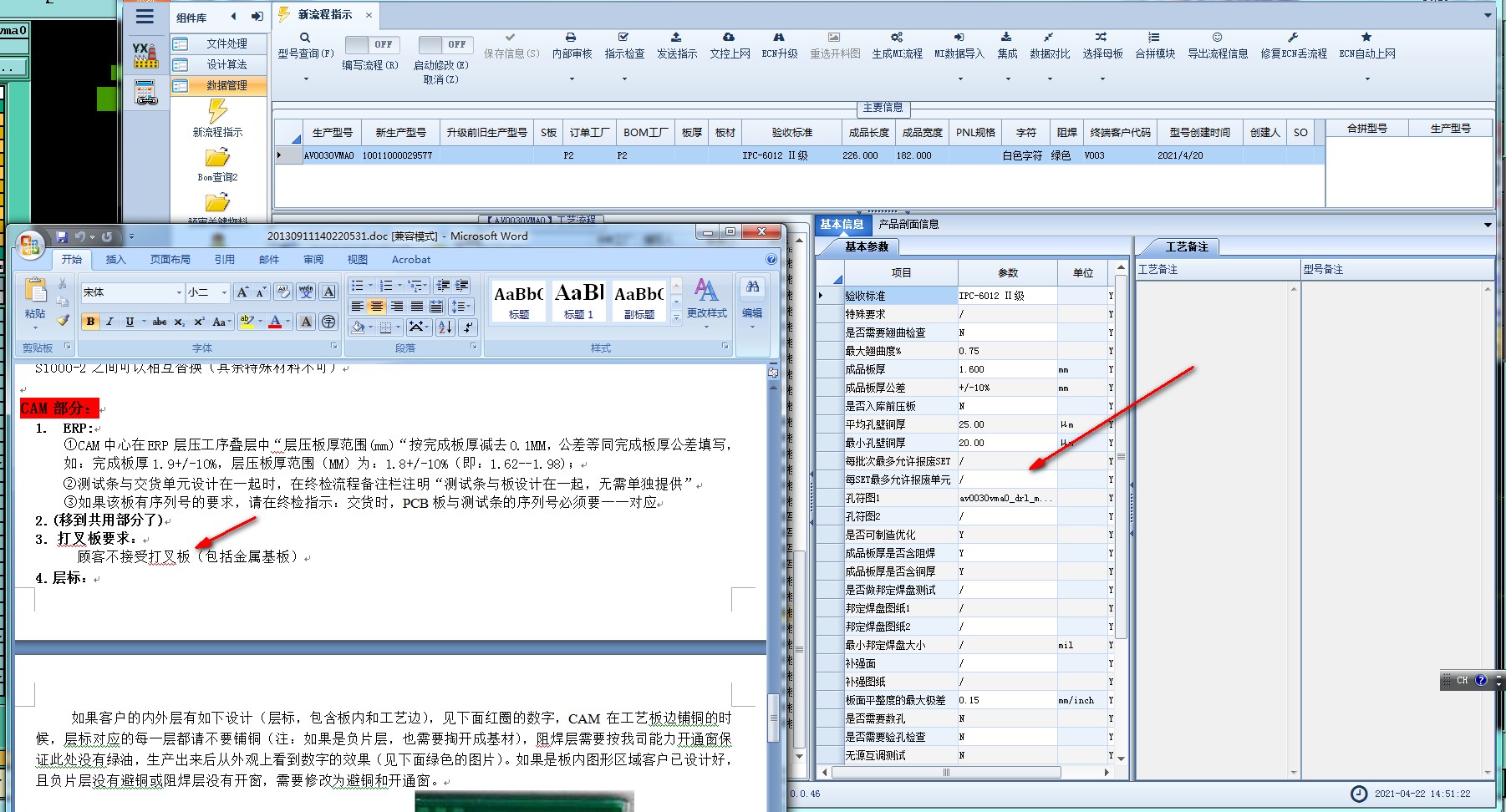1506x812 pixels.
Task: Toggle Justify alignment in Word
Action: click(x=416, y=307)
